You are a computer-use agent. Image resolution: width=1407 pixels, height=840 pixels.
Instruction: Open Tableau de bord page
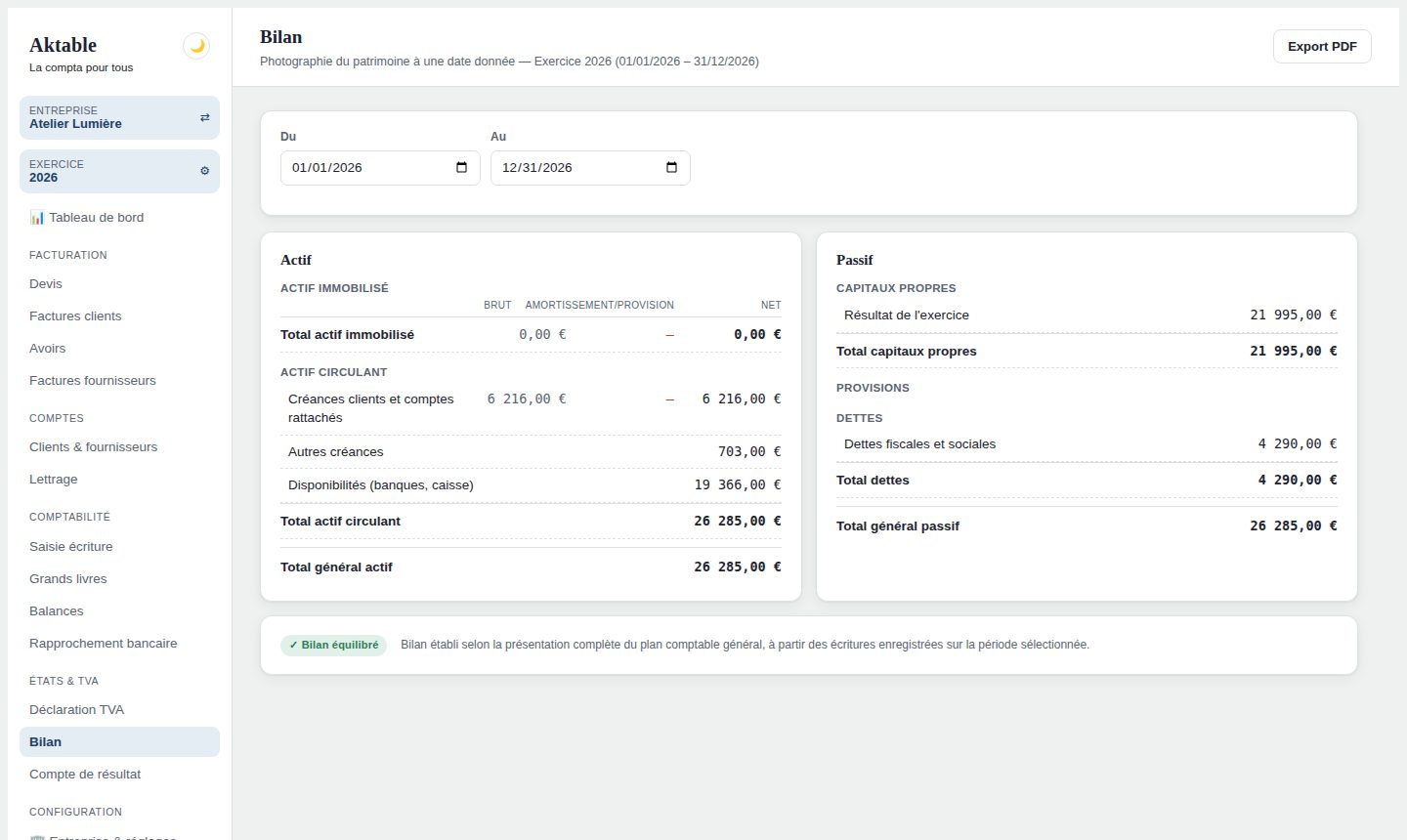click(119, 217)
